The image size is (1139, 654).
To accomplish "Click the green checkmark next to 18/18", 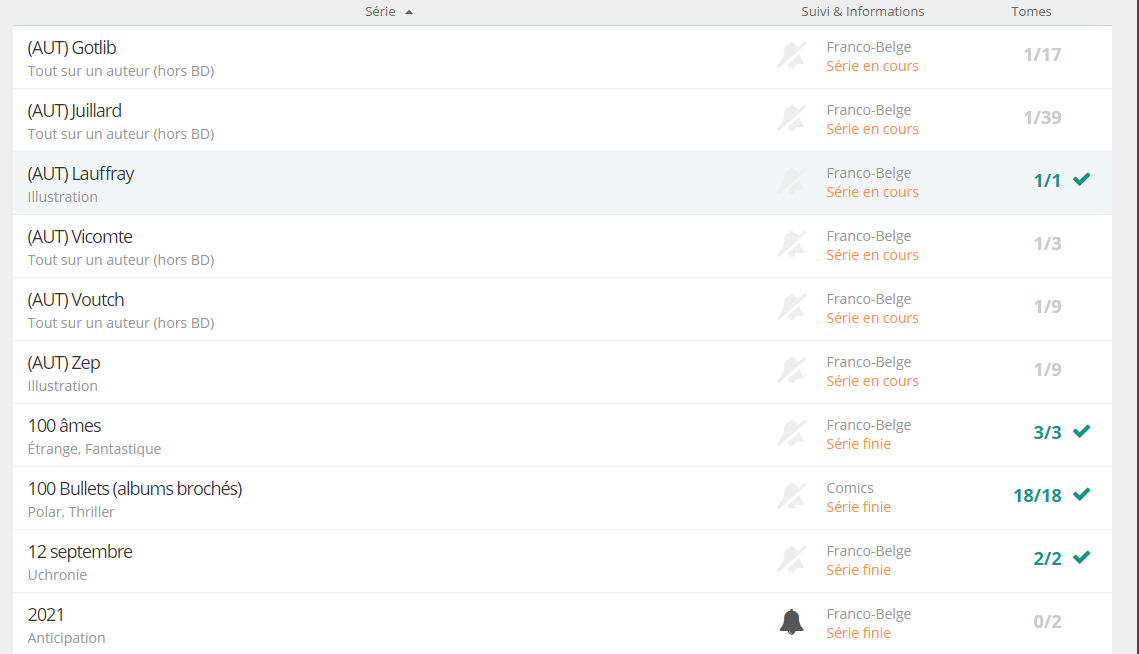I will pyautogui.click(x=1081, y=495).
